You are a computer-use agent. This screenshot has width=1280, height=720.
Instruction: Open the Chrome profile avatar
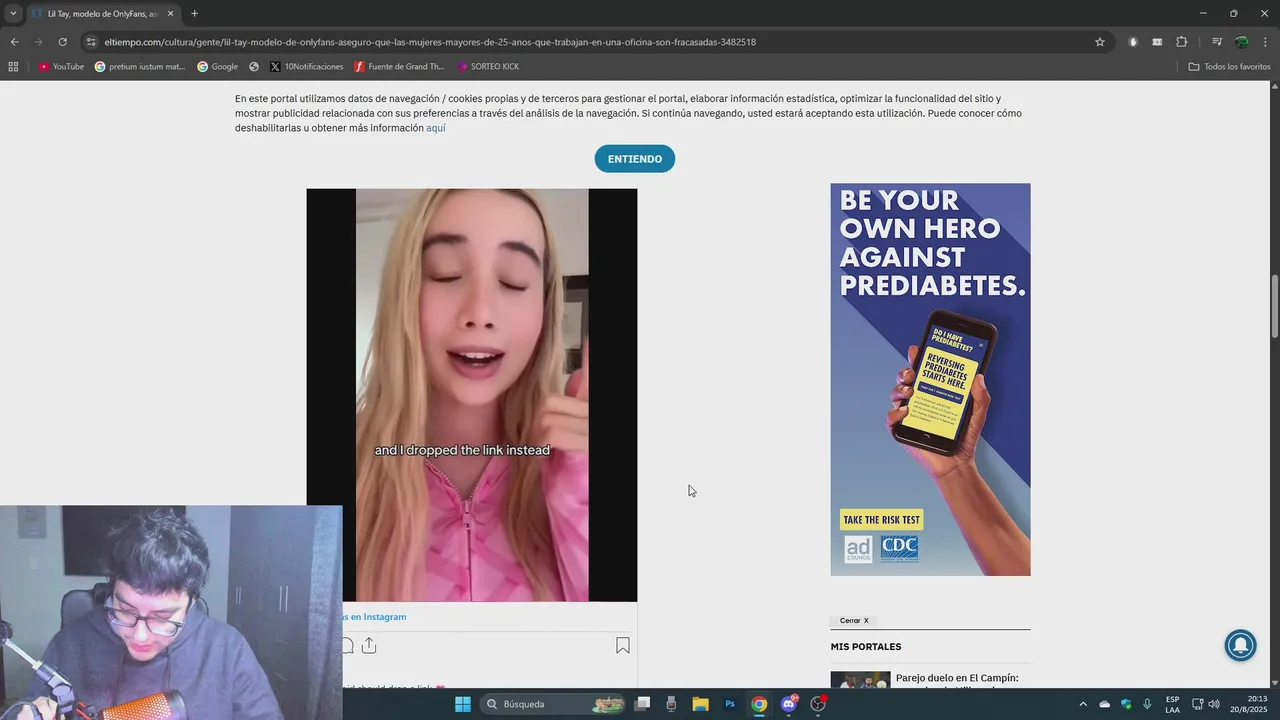point(1241,42)
